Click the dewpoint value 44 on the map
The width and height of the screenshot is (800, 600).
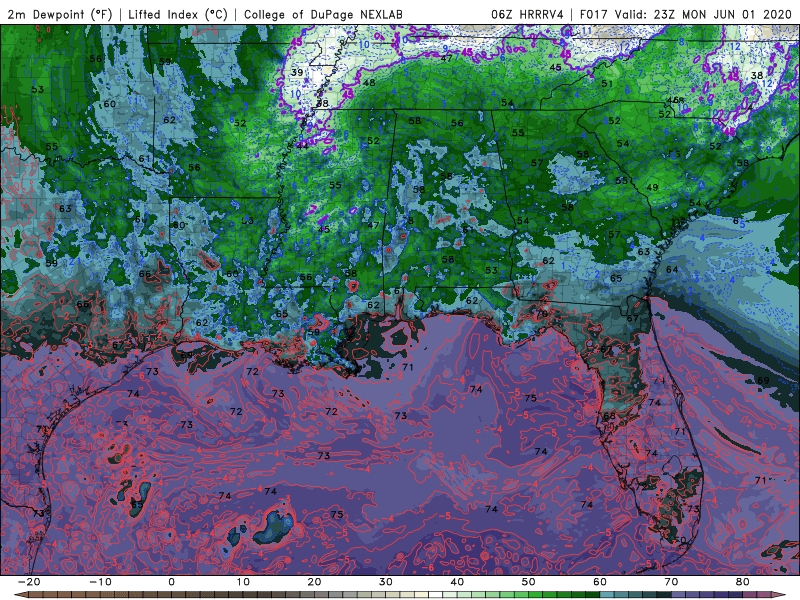tap(303, 145)
